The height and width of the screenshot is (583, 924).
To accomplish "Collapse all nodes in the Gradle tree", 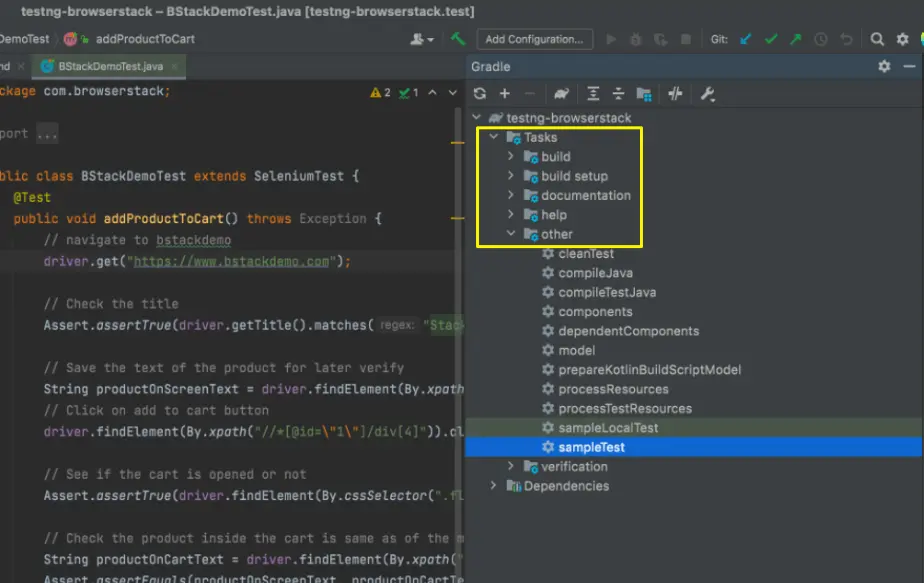I will (618, 93).
